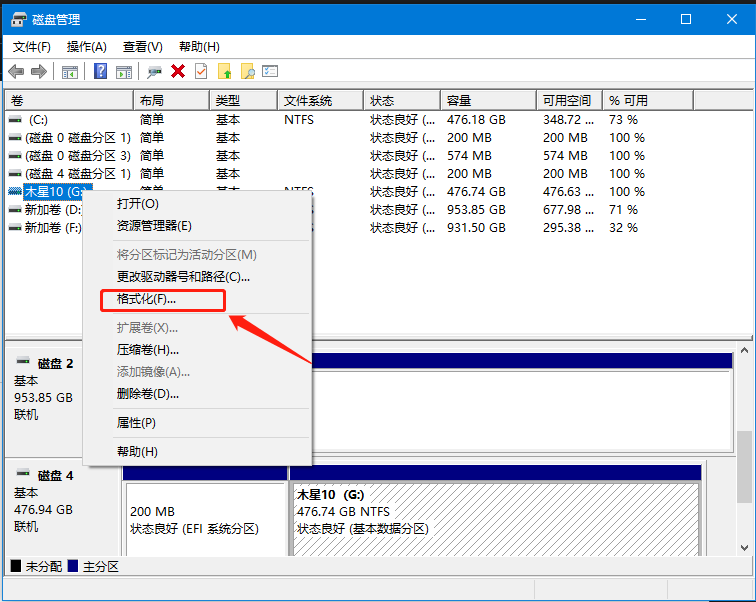Click the 磁盘 4 disk label panel
The width and height of the screenshot is (756, 602).
coord(62,500)
